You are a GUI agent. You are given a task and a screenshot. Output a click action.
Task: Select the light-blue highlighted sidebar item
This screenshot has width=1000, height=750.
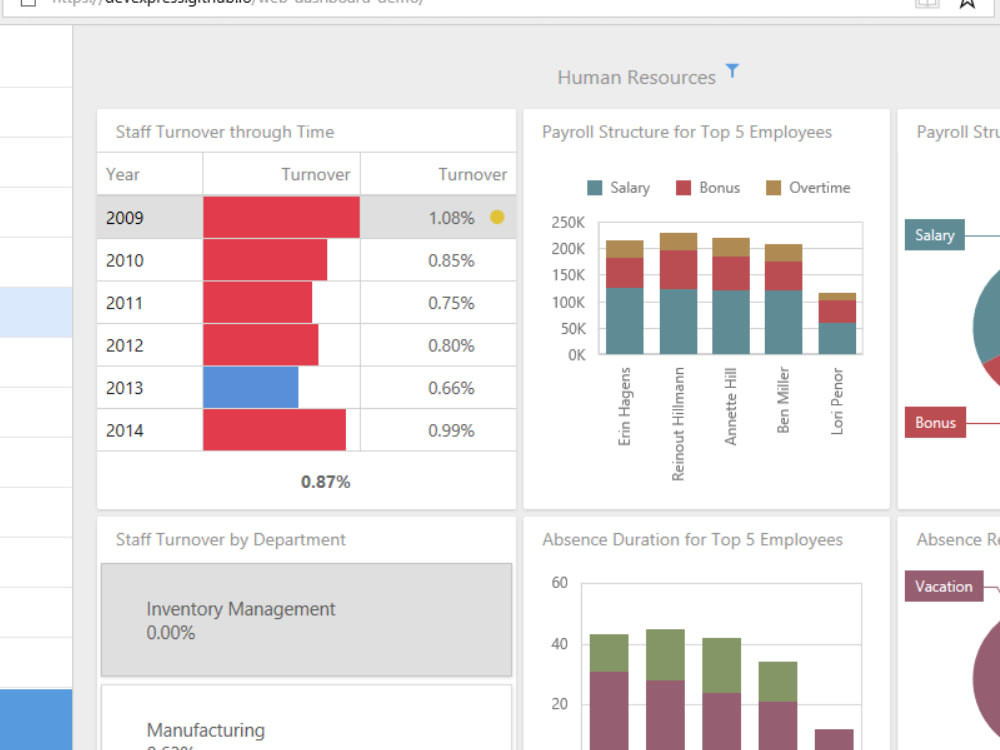point(36,312)
